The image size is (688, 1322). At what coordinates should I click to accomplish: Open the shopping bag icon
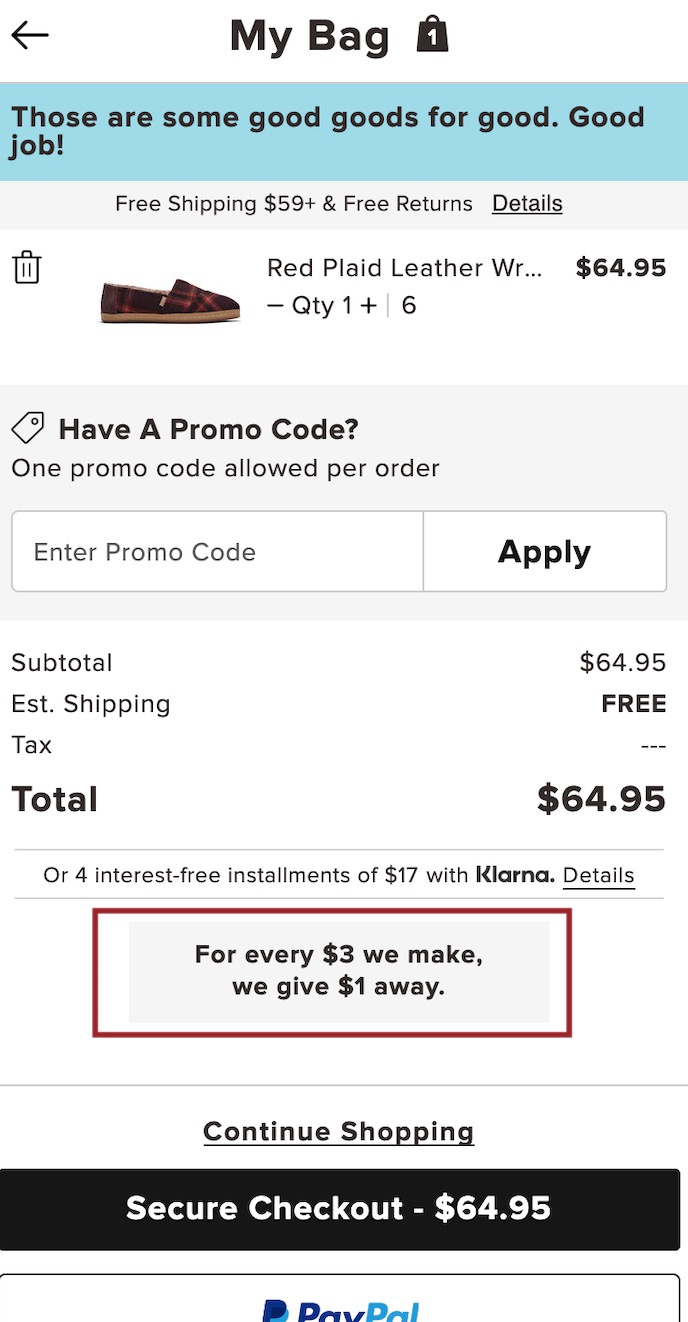pyautogui.click(x=432, y=35)
